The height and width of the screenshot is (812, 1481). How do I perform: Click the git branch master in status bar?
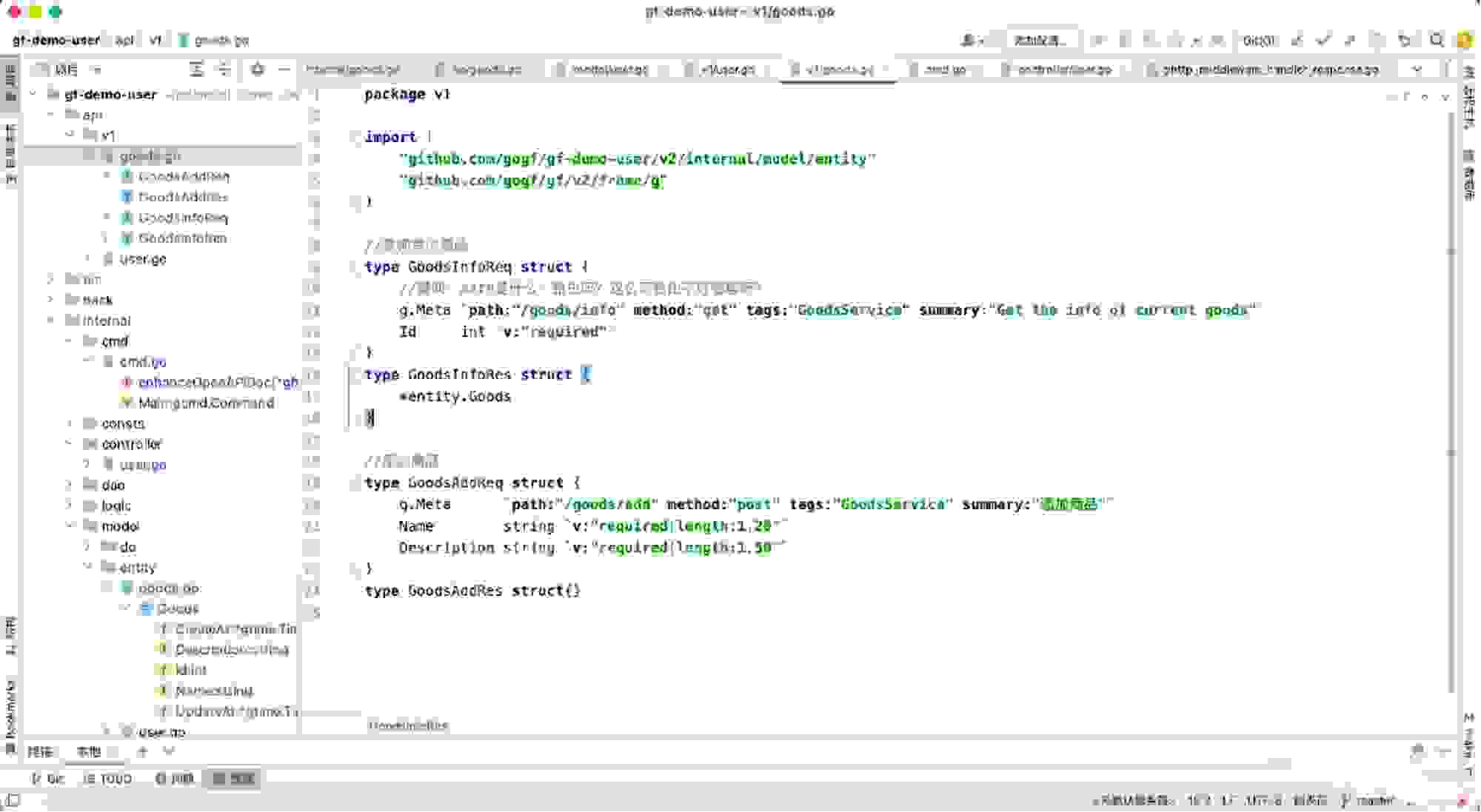[x=1369, y=800]
